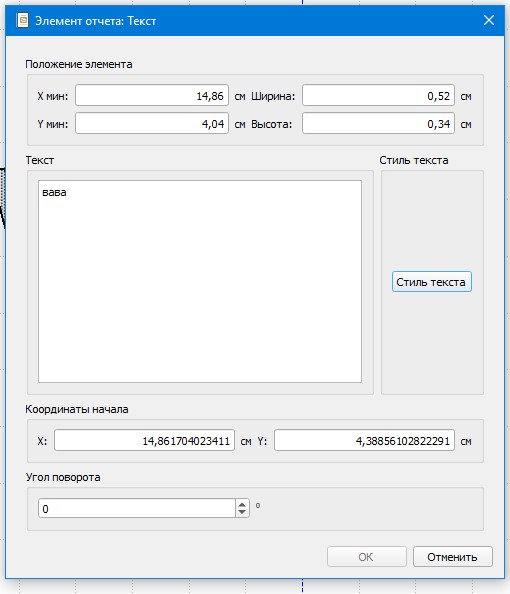Click the X мин input field
This screenshot has height=594, width=510.
point(152,95)
